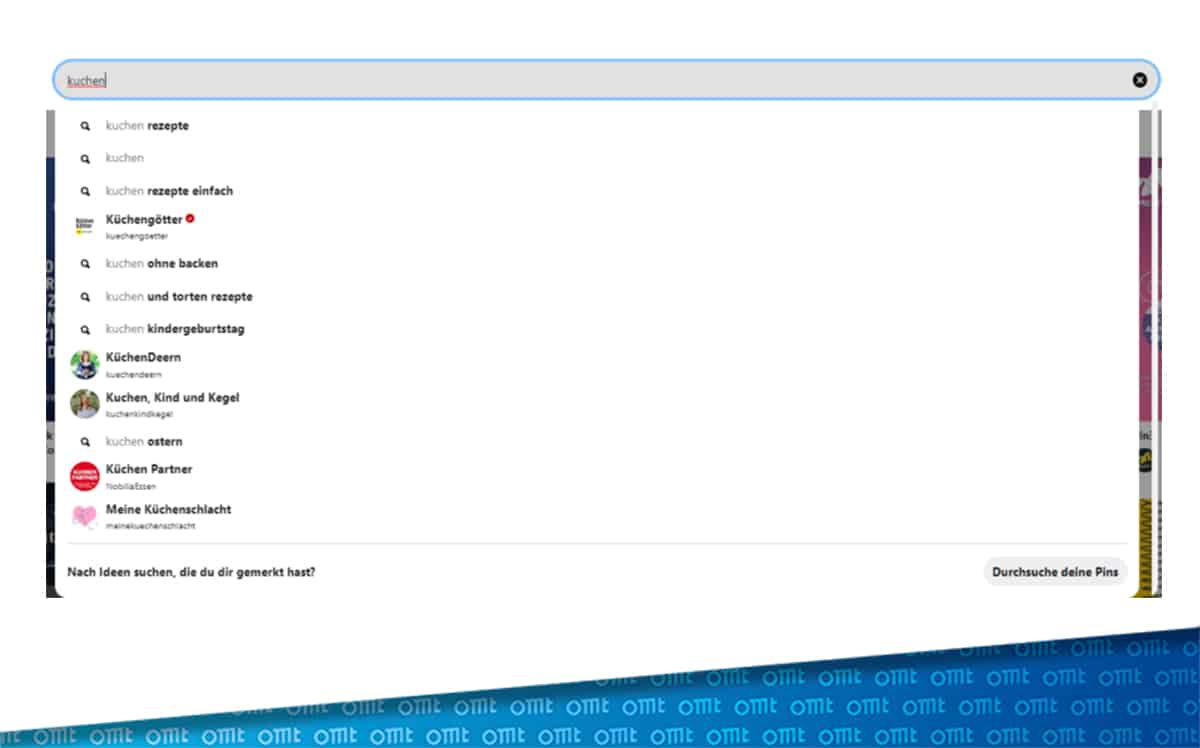The image size is (1200, 748).
Task: Select suggestion "kuchen rezepte"
Action: click(147, 126)
